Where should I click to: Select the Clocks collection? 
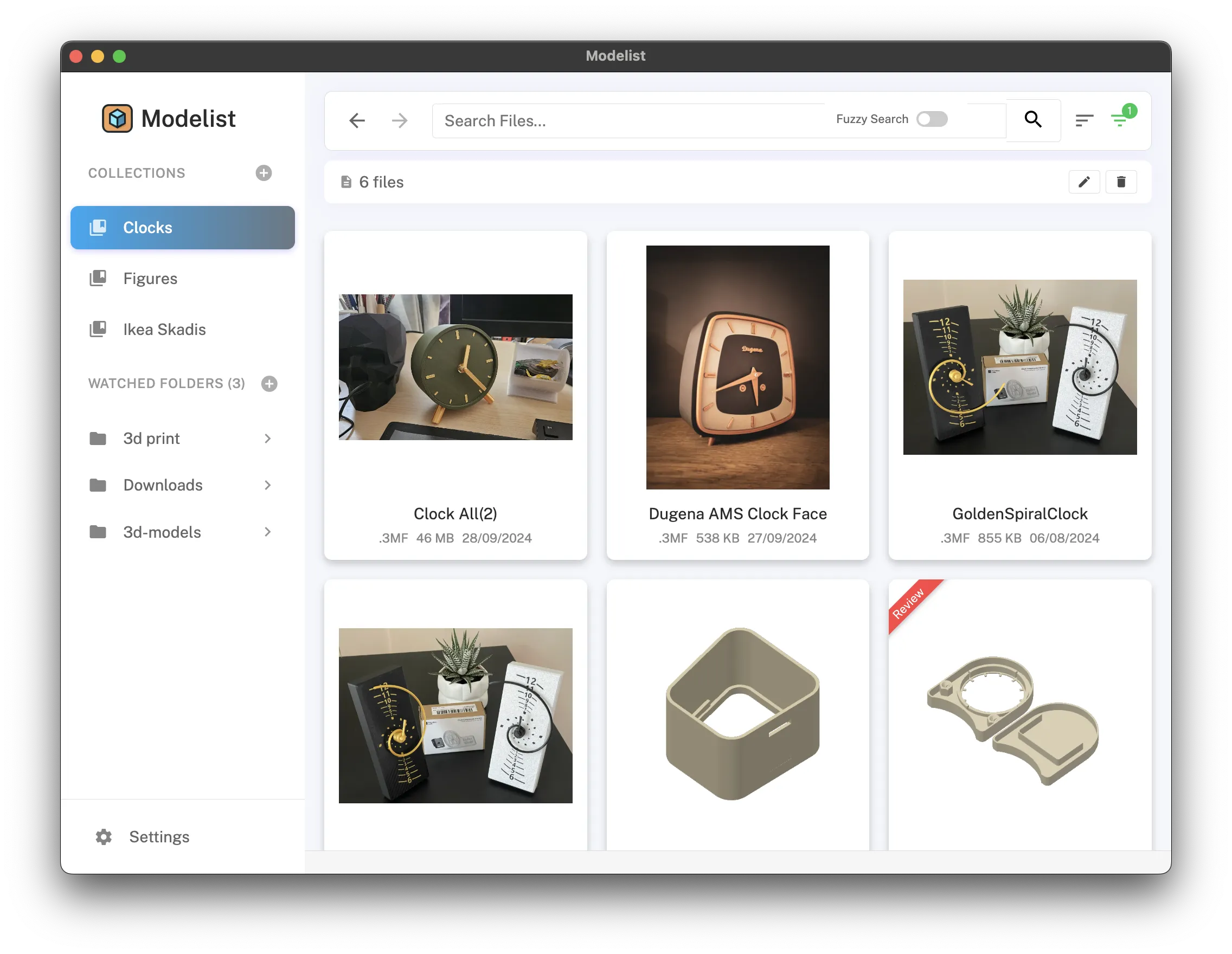coord(182,228)
